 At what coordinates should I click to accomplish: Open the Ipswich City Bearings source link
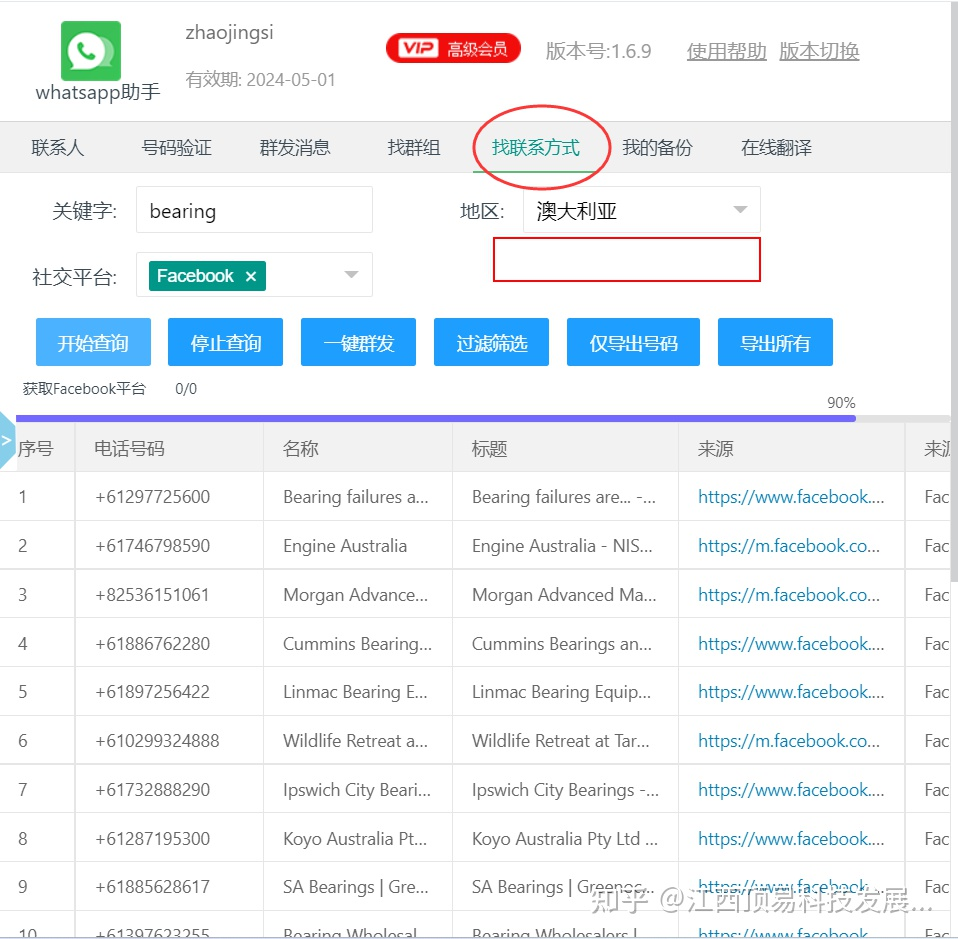tap(791, 789)
